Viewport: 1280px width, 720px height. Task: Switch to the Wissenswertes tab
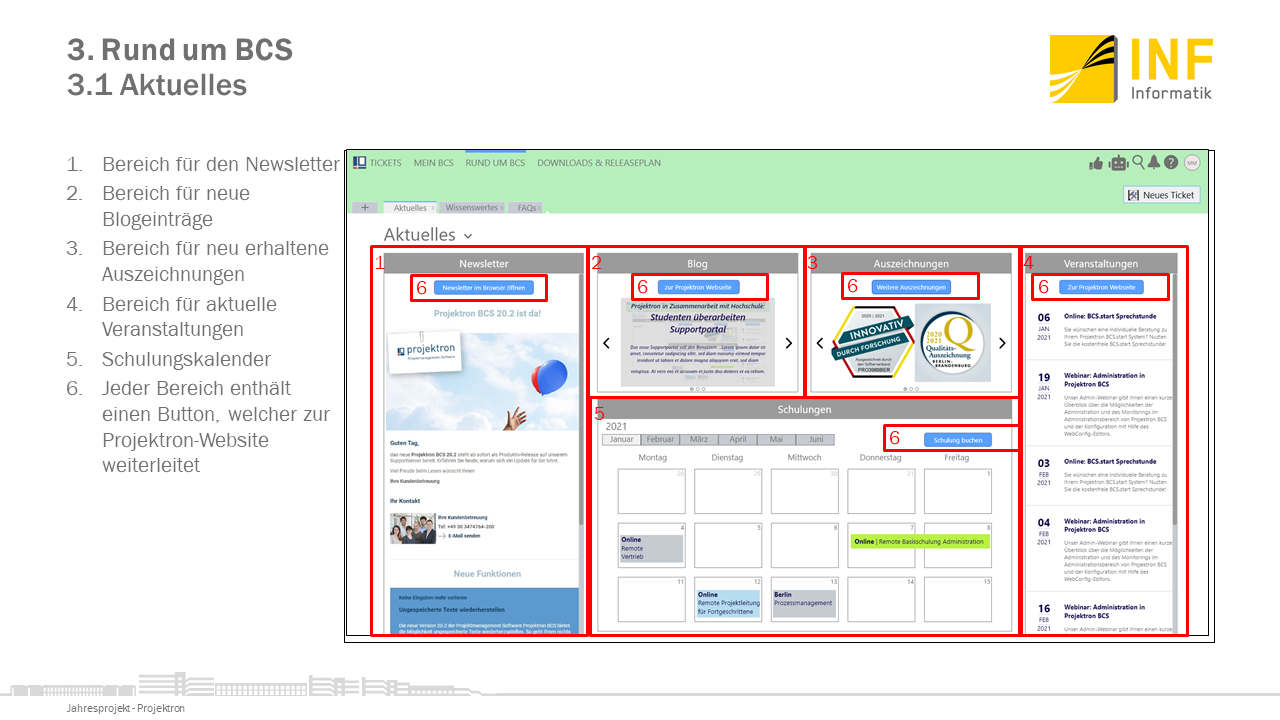pyautogui.click(x=471, y=208)
